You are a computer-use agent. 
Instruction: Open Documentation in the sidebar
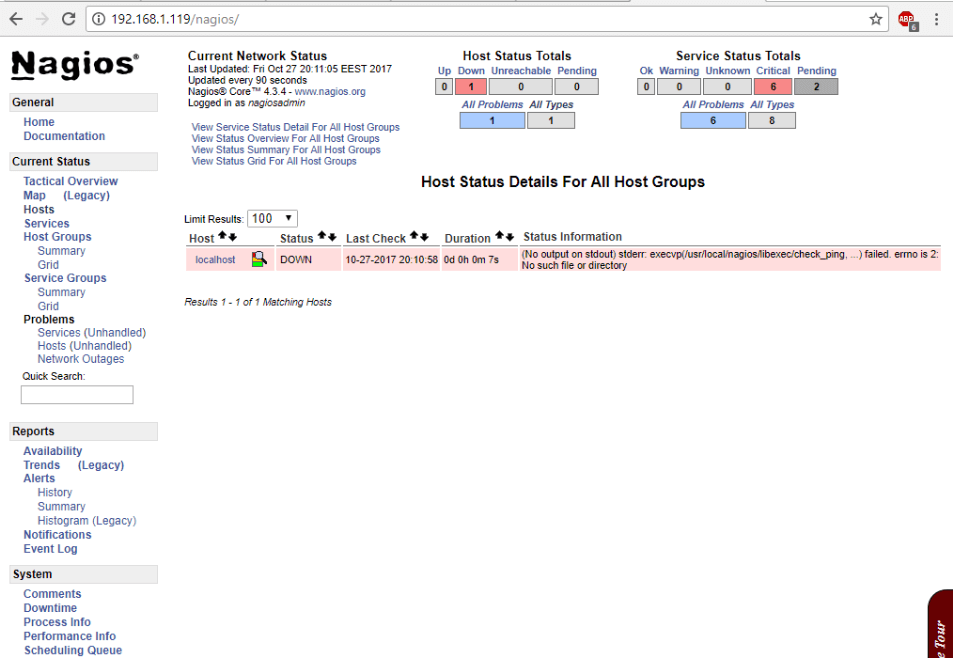point(64,136)
